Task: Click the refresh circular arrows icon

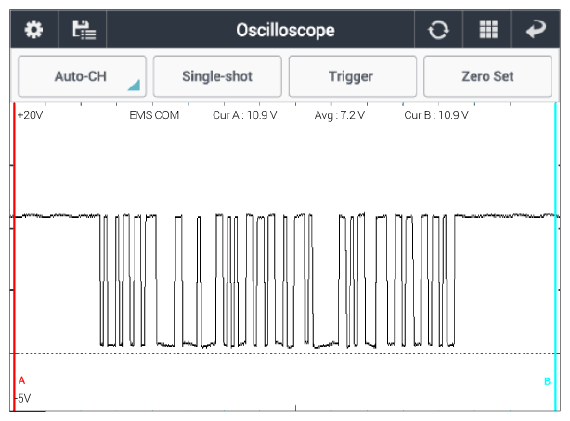Action: pyautogui.click(x=438, y=30)
